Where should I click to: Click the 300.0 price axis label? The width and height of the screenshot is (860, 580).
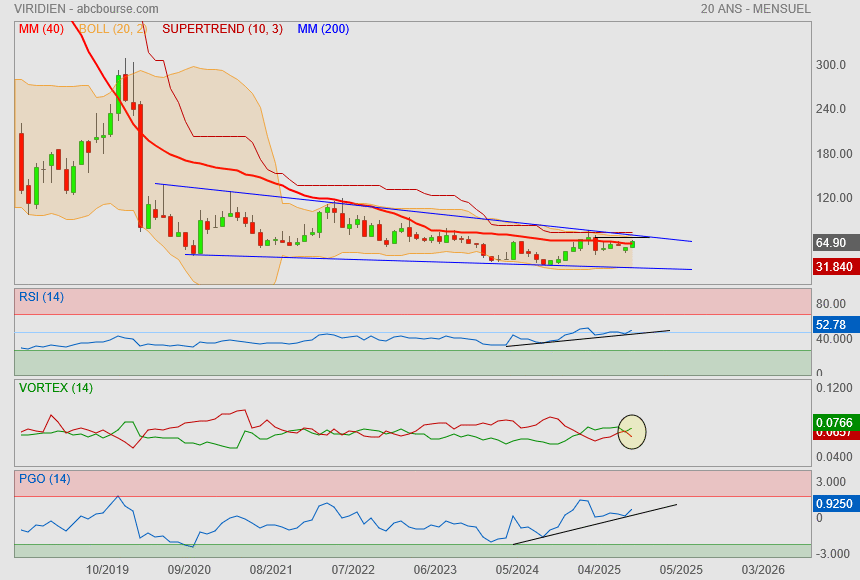pos(831,65)
